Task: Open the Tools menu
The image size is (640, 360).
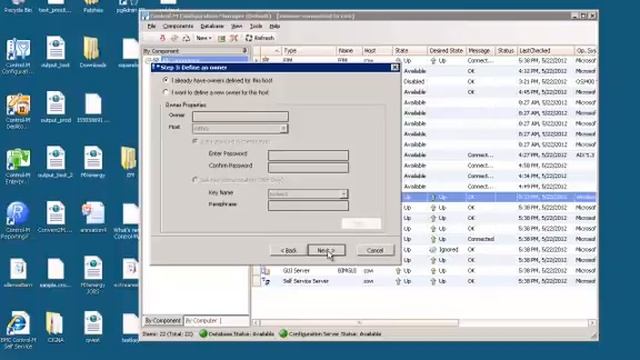Action: [256, 26]
